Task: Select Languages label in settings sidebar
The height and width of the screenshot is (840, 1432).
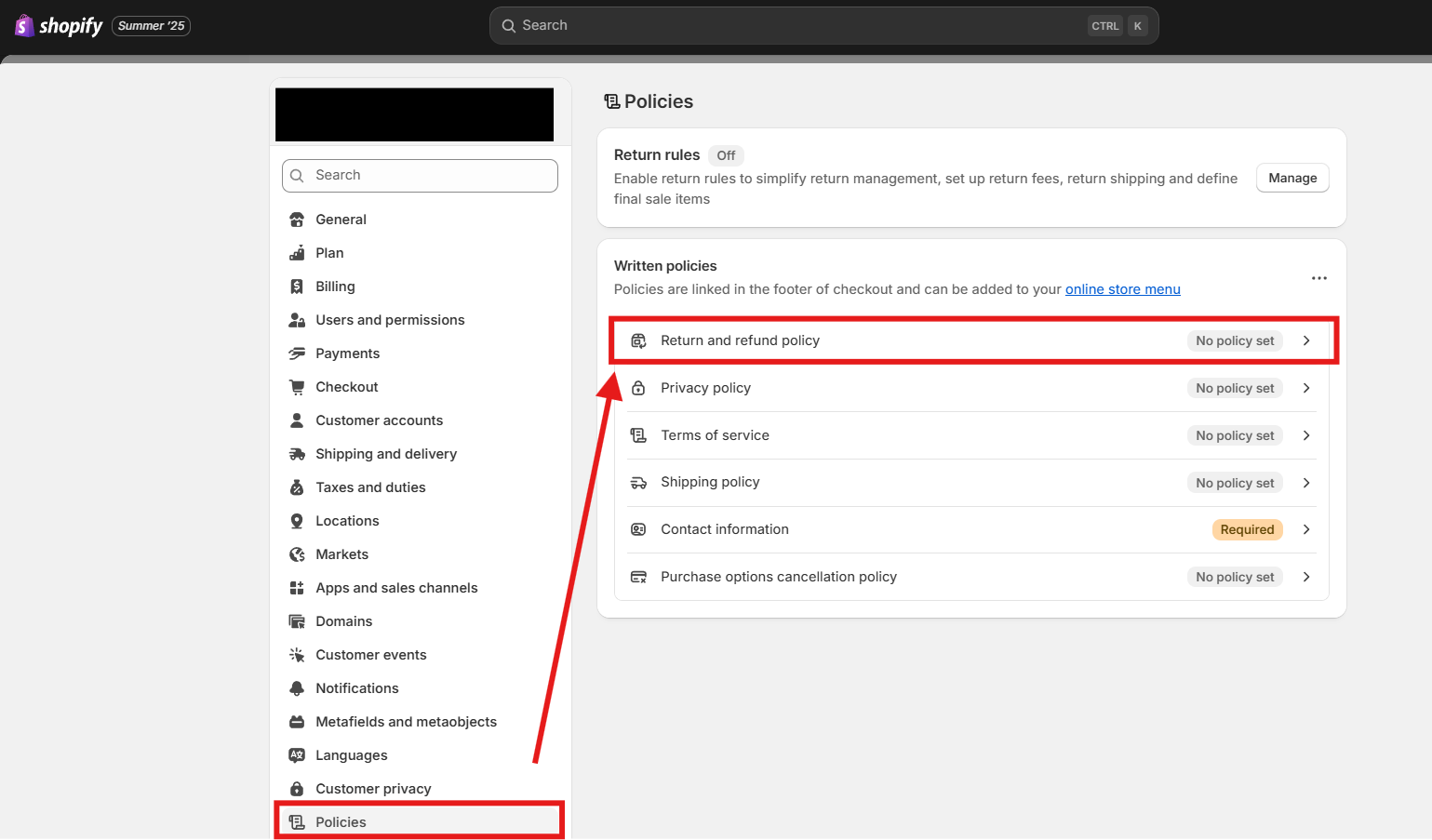Action: pos(351,755)
